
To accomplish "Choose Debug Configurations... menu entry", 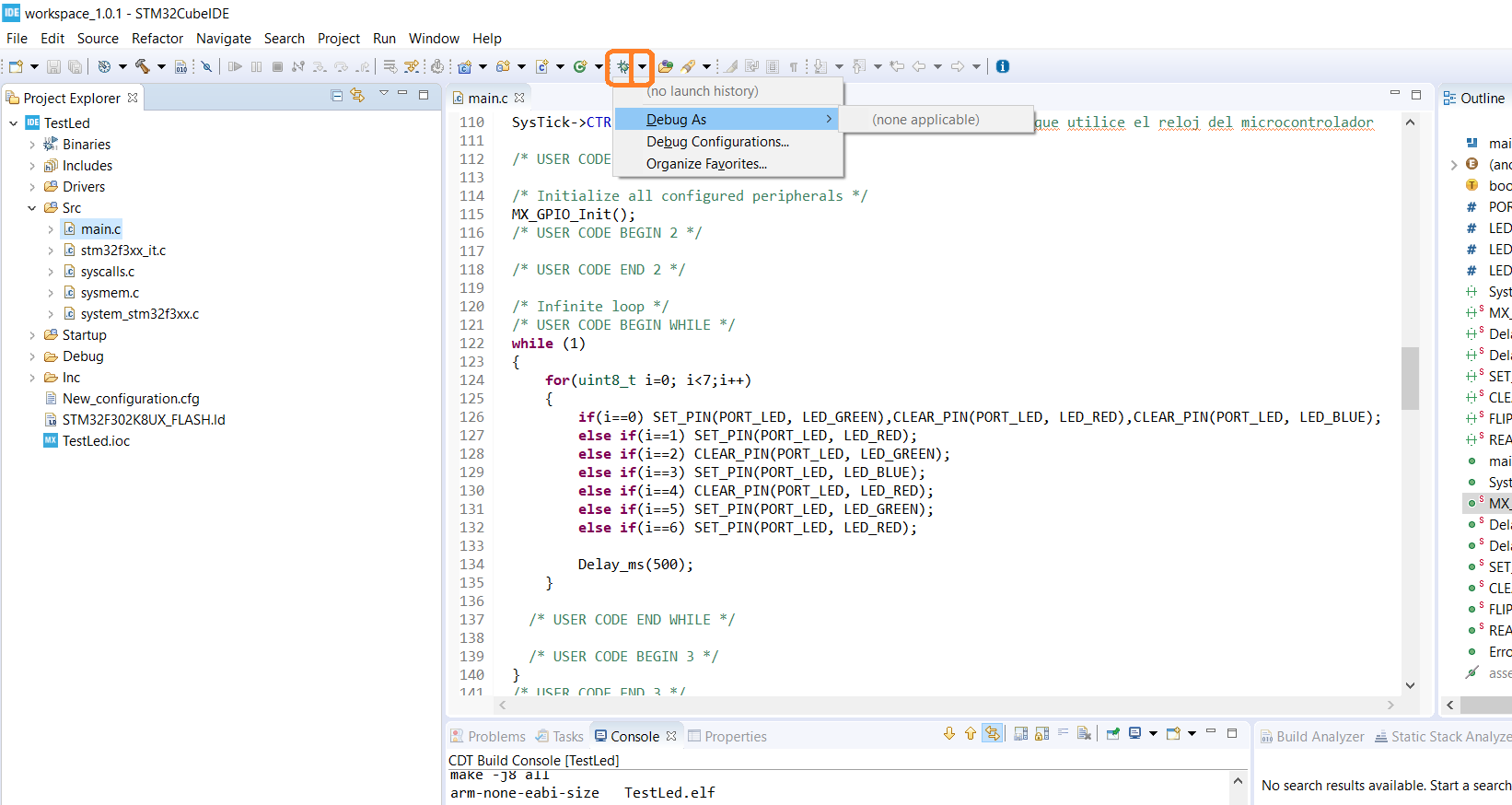I will click(x=727, y=142).
